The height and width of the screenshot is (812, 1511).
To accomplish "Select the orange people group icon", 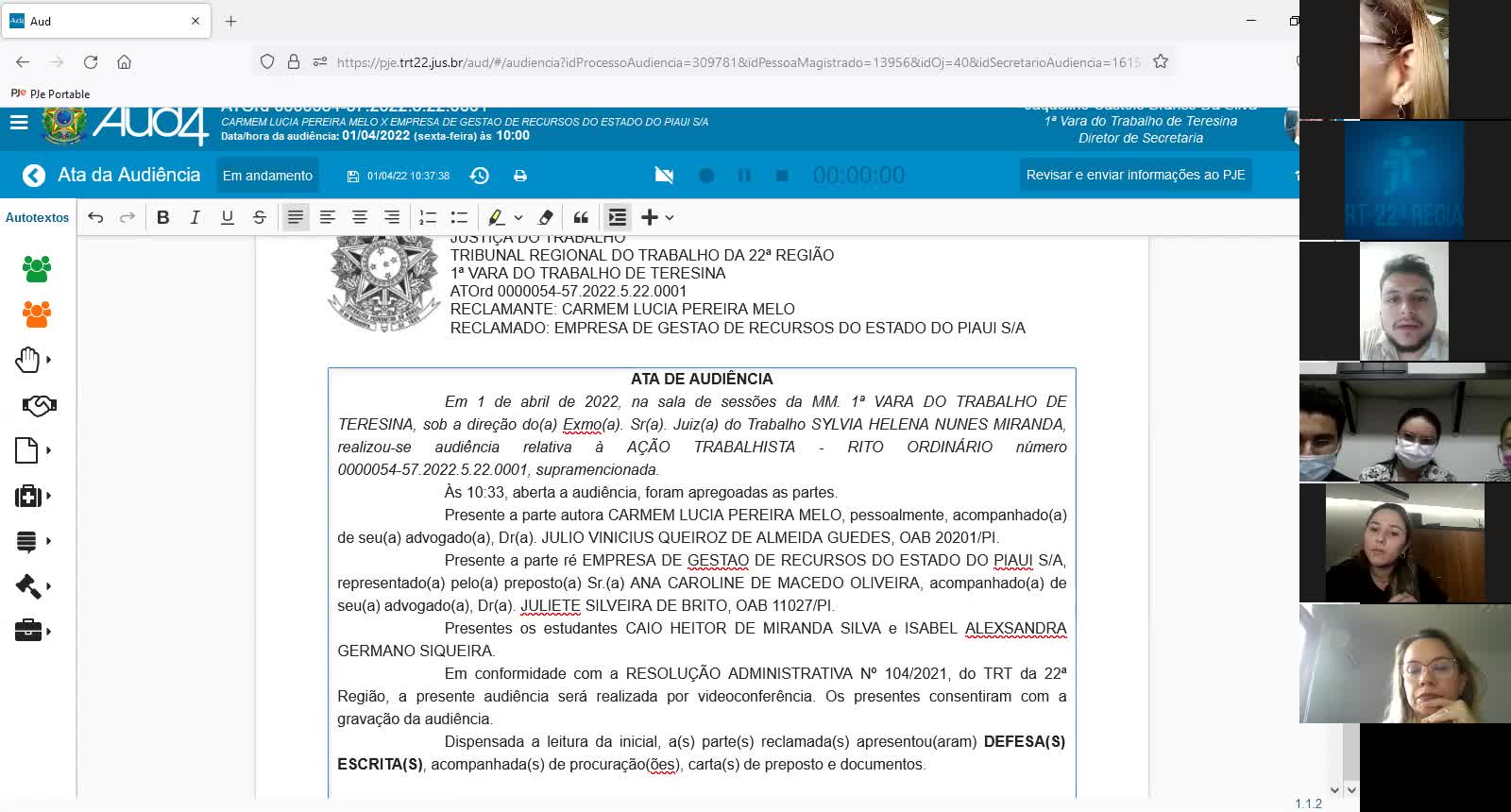I will coord(37,314).
